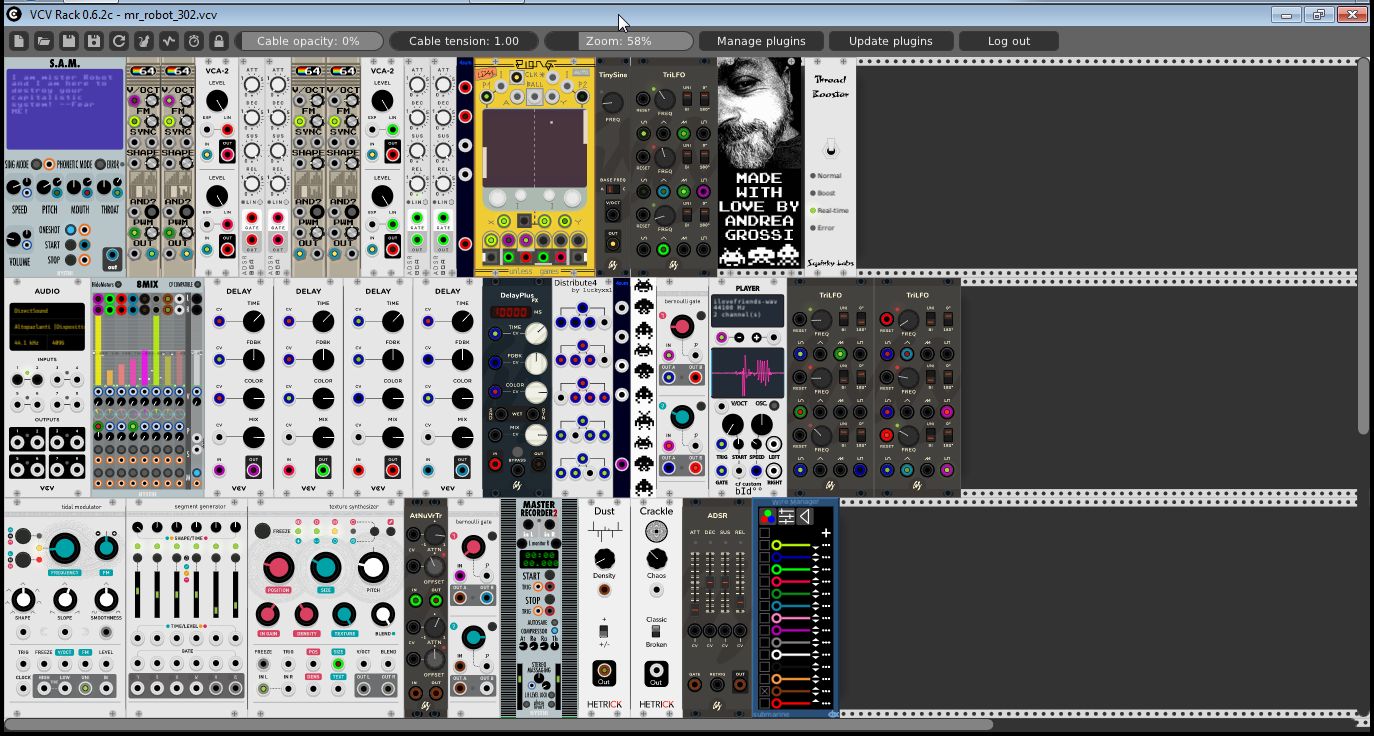Open Wire Manager settings sliders icon
Viewport: 1374px width, 736px height.
pos(787,516)
